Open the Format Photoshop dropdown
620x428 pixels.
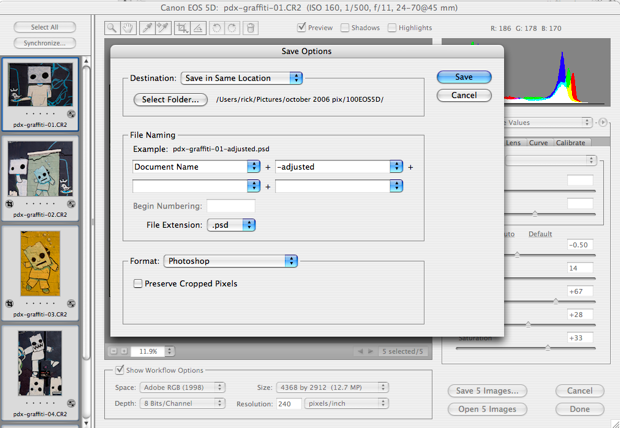[x=231, y=261]
